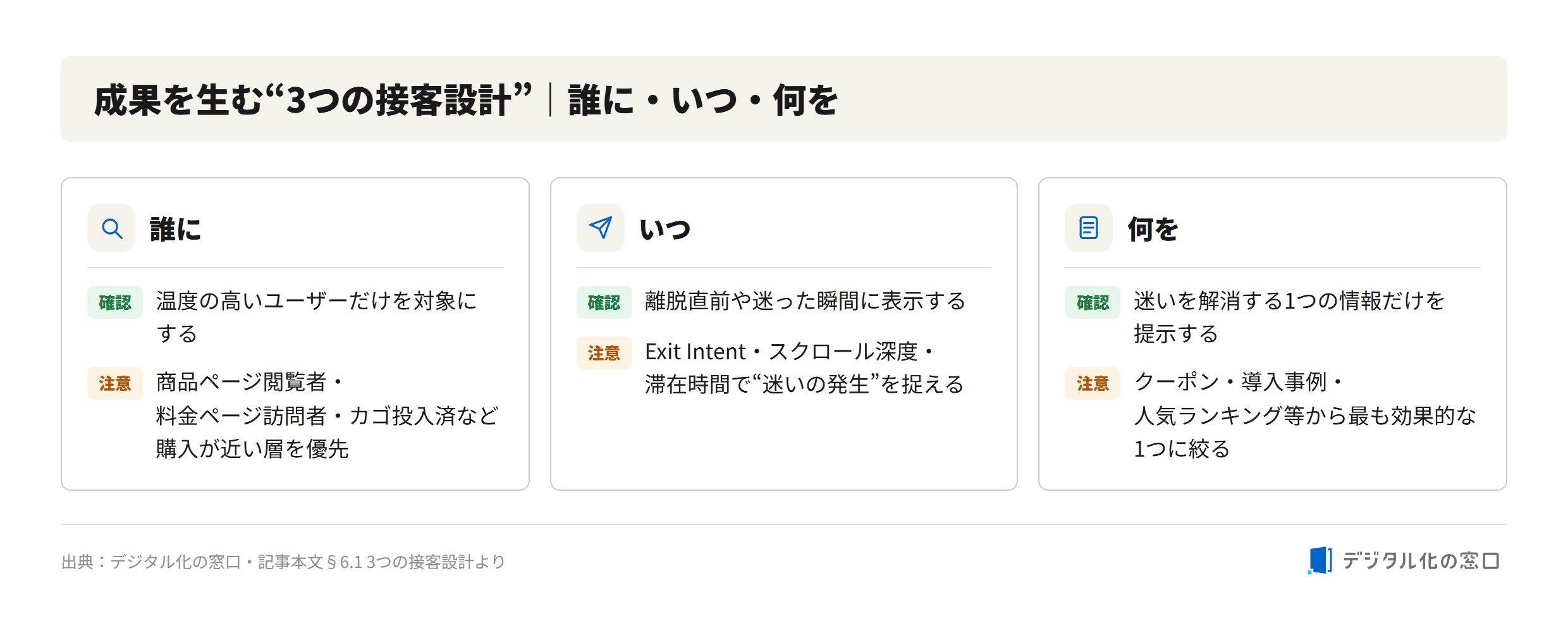Click the green 確認 badge in いつ card

pos(604,302)
